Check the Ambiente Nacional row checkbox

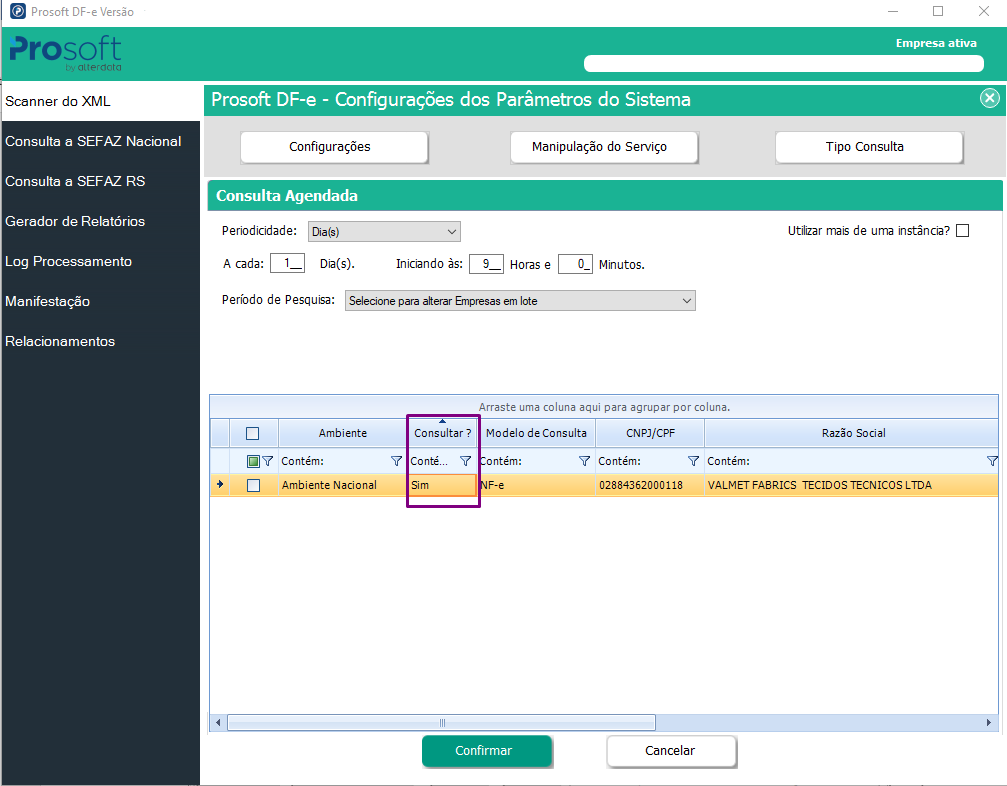pyautogui.click(x=254, y=485)
